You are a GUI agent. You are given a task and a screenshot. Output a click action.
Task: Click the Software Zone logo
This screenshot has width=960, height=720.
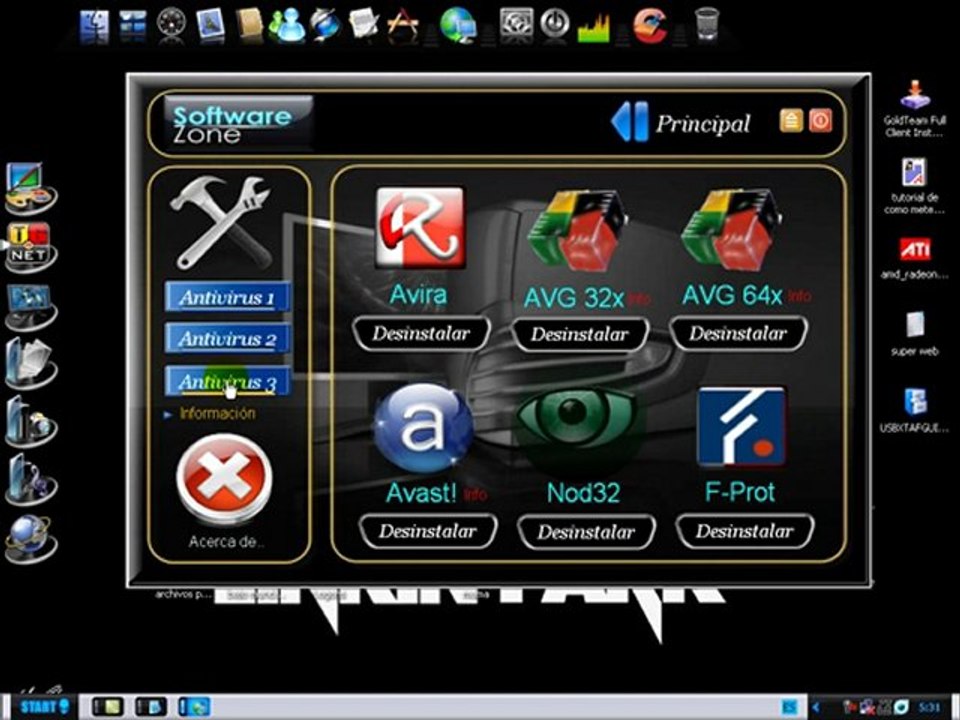pos(238,124)
